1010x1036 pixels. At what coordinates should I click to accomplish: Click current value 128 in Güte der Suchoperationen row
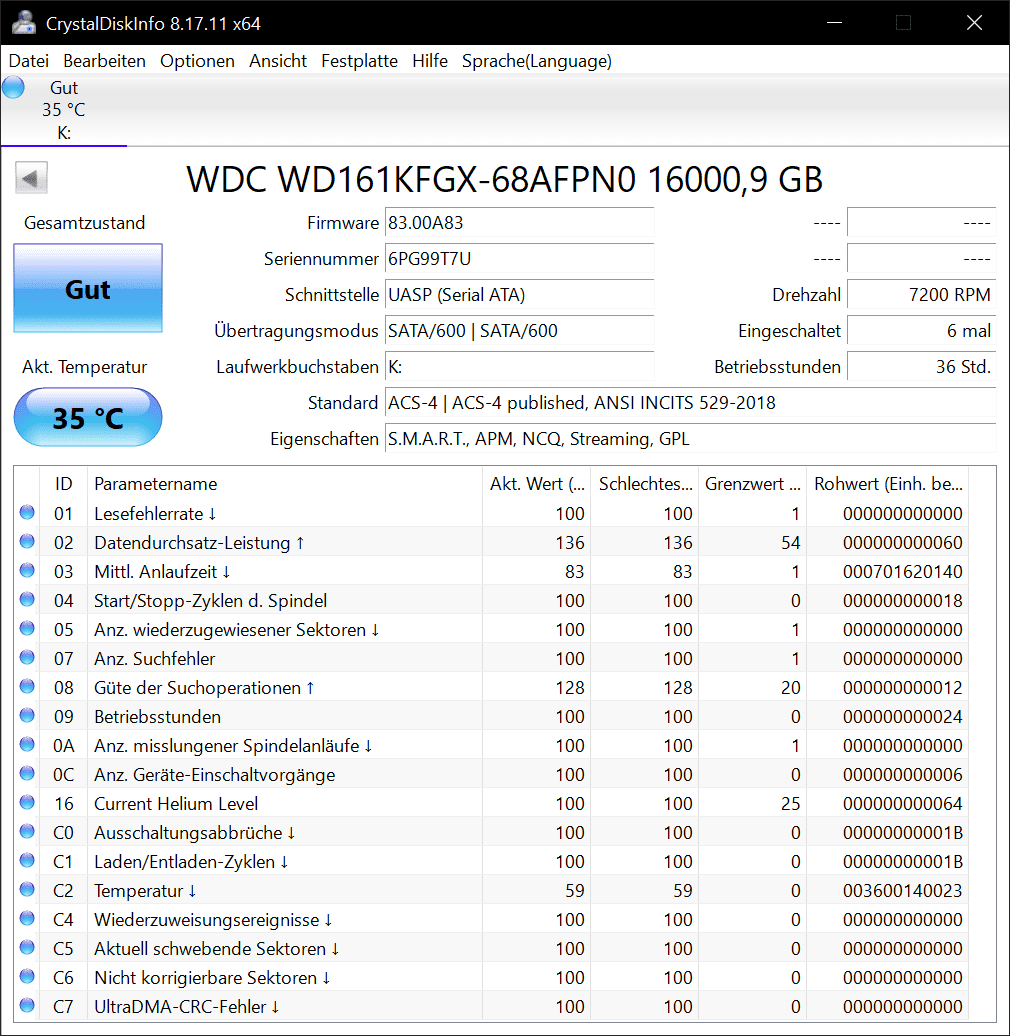(x=570, y=687)
